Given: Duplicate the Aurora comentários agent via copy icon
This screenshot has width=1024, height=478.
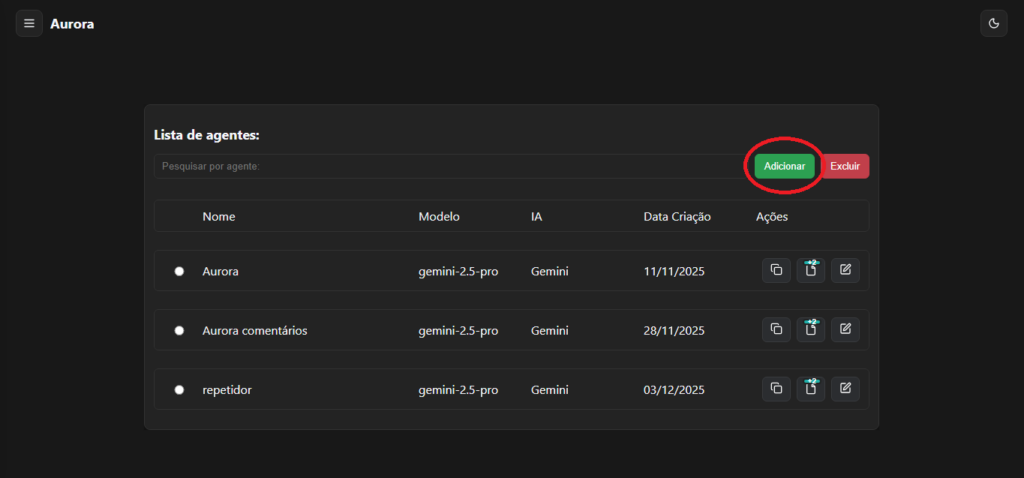Looking at the screenshot, I should pyautogui.click(x=776, y=330).
